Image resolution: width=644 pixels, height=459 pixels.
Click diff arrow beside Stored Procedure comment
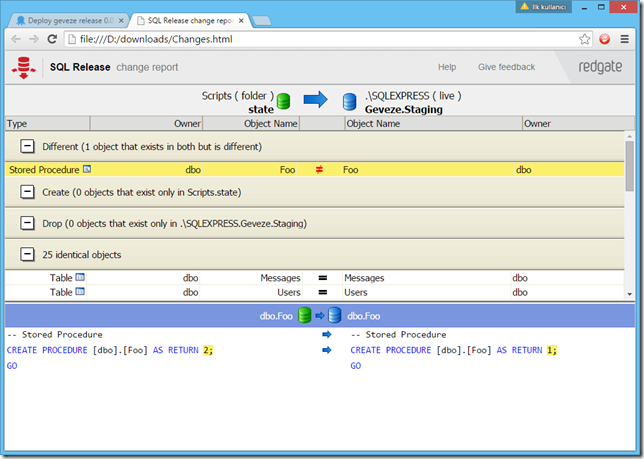[x=327, y=335]
